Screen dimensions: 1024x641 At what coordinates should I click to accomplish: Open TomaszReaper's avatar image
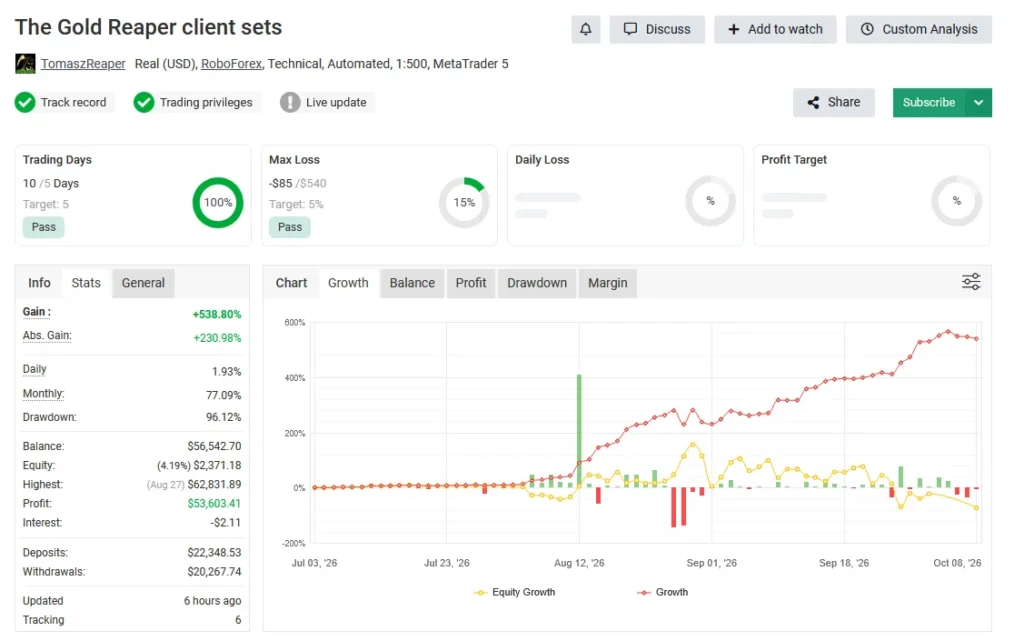(25, 64)
